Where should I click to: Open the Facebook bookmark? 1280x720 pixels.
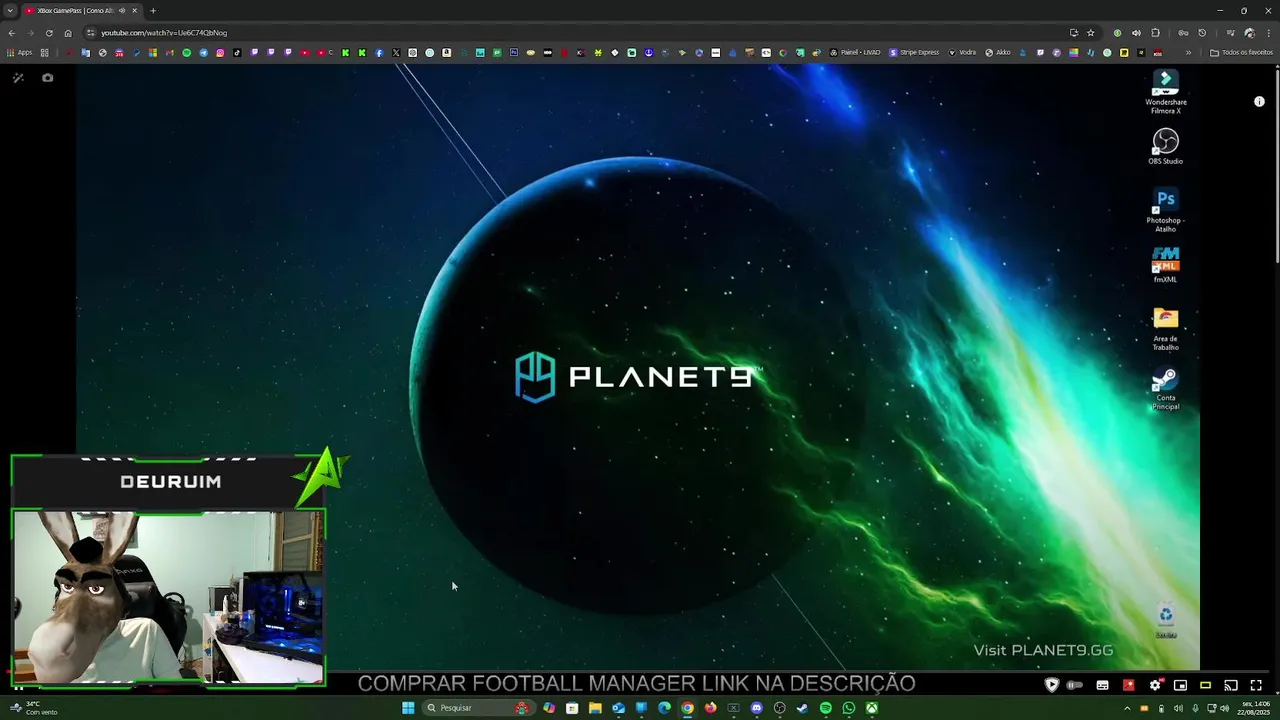point(379,52)
